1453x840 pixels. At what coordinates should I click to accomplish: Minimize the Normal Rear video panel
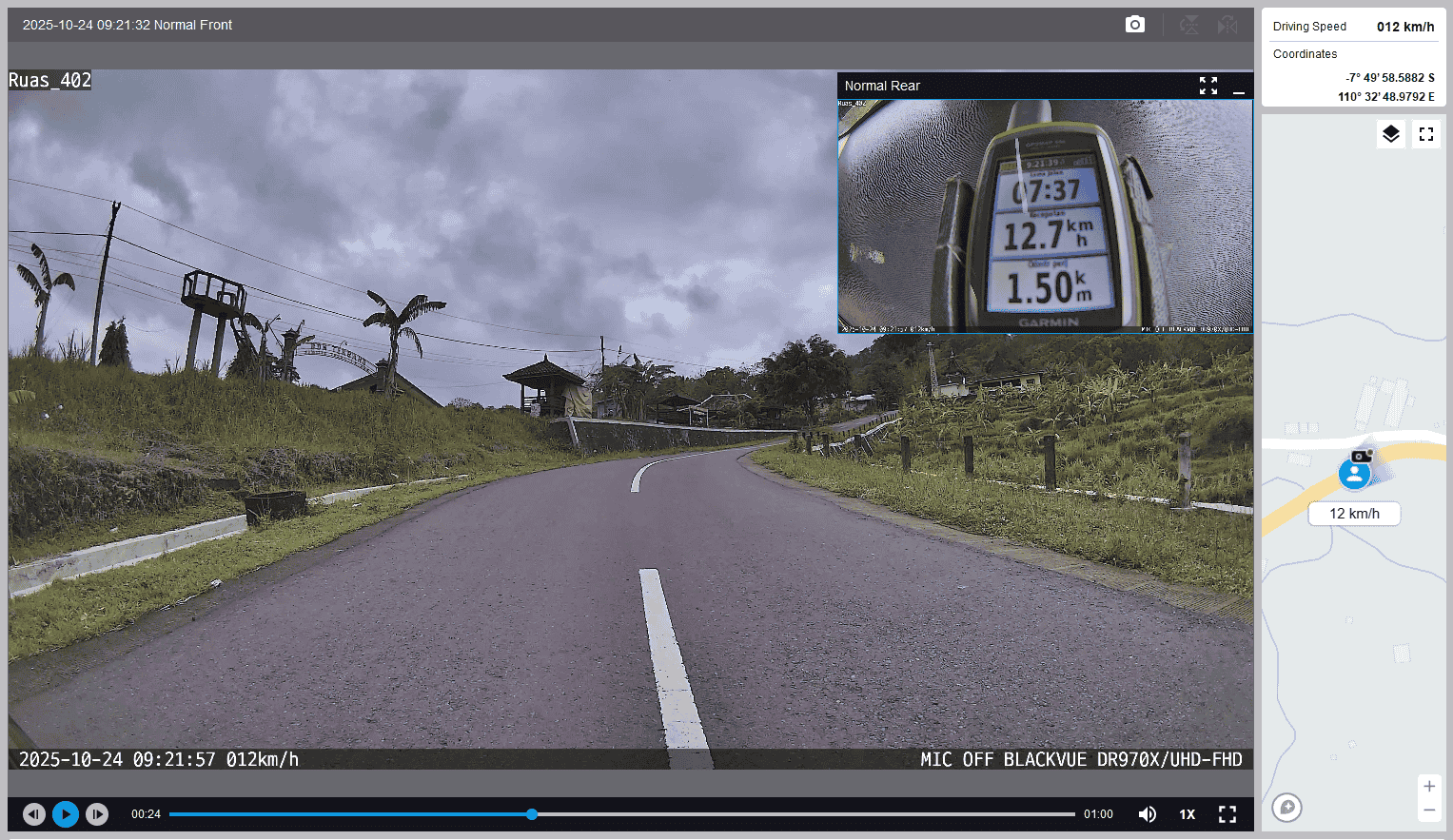tap(1238, 87)
